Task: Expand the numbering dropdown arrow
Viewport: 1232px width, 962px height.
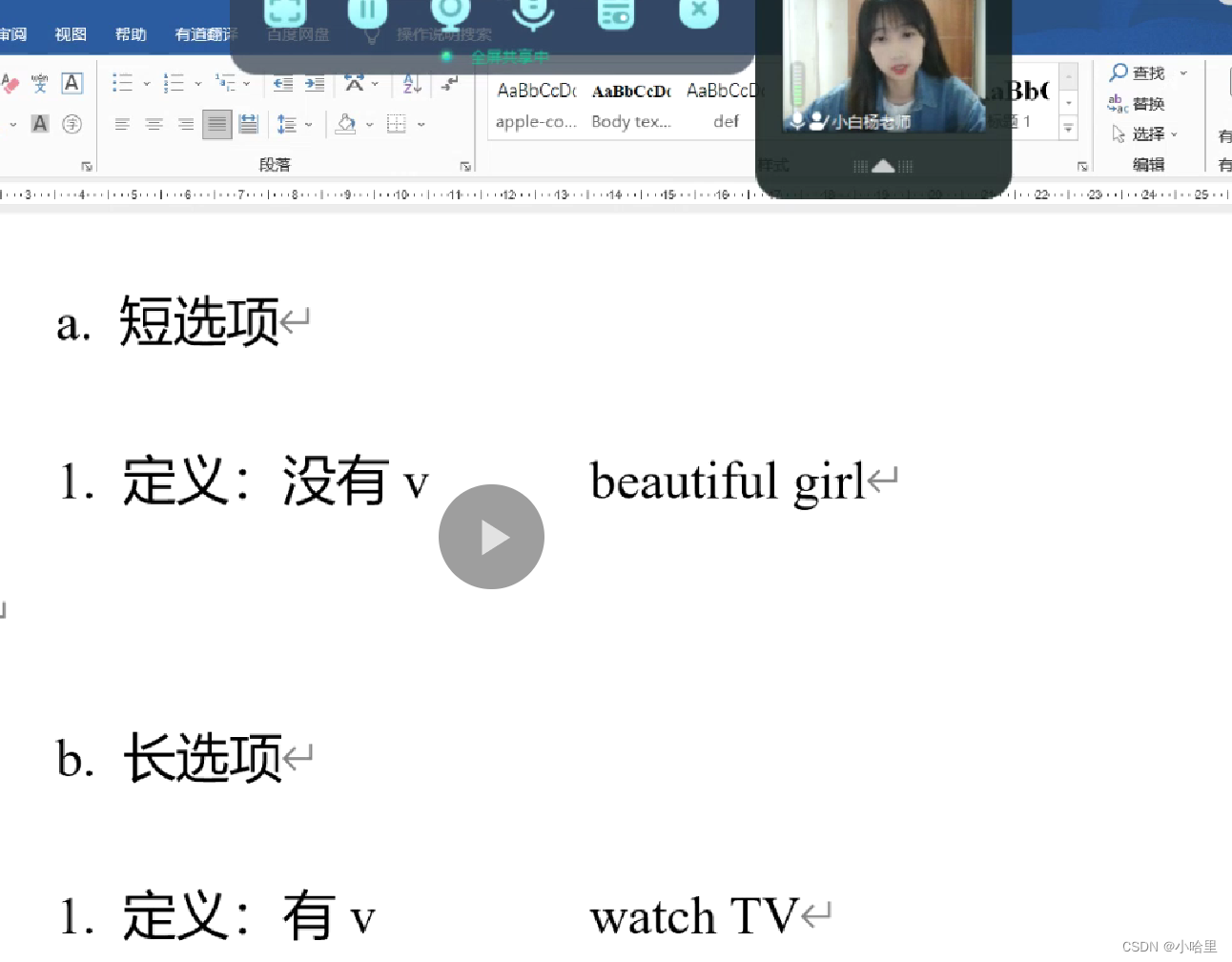Action: (x=197, y=84)
